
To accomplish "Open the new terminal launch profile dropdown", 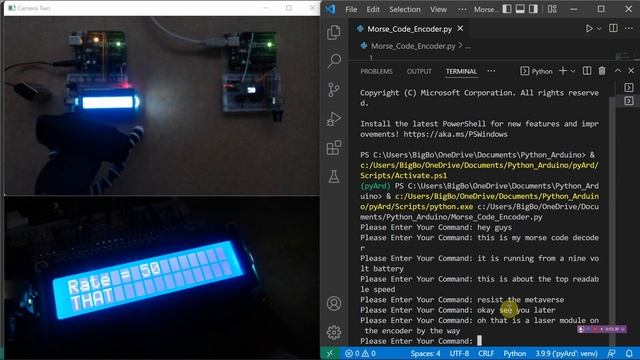I will tap(573, 71).
